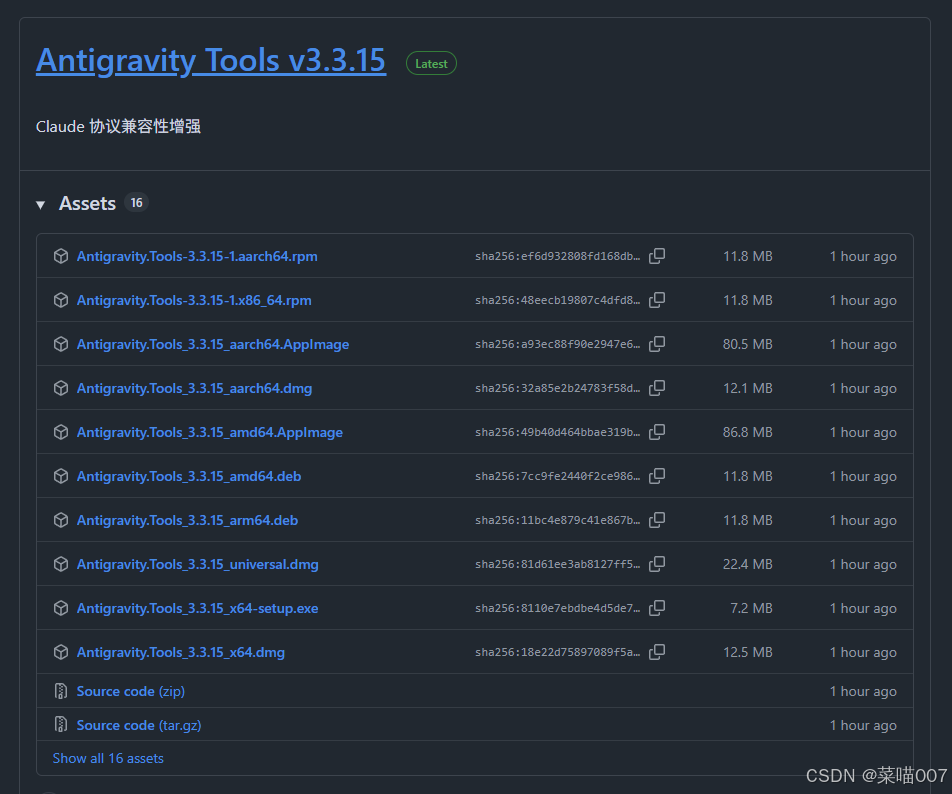
Task: Select hash text sha256:49b40d464bbae319b…
Action: (x=557, y=432)
